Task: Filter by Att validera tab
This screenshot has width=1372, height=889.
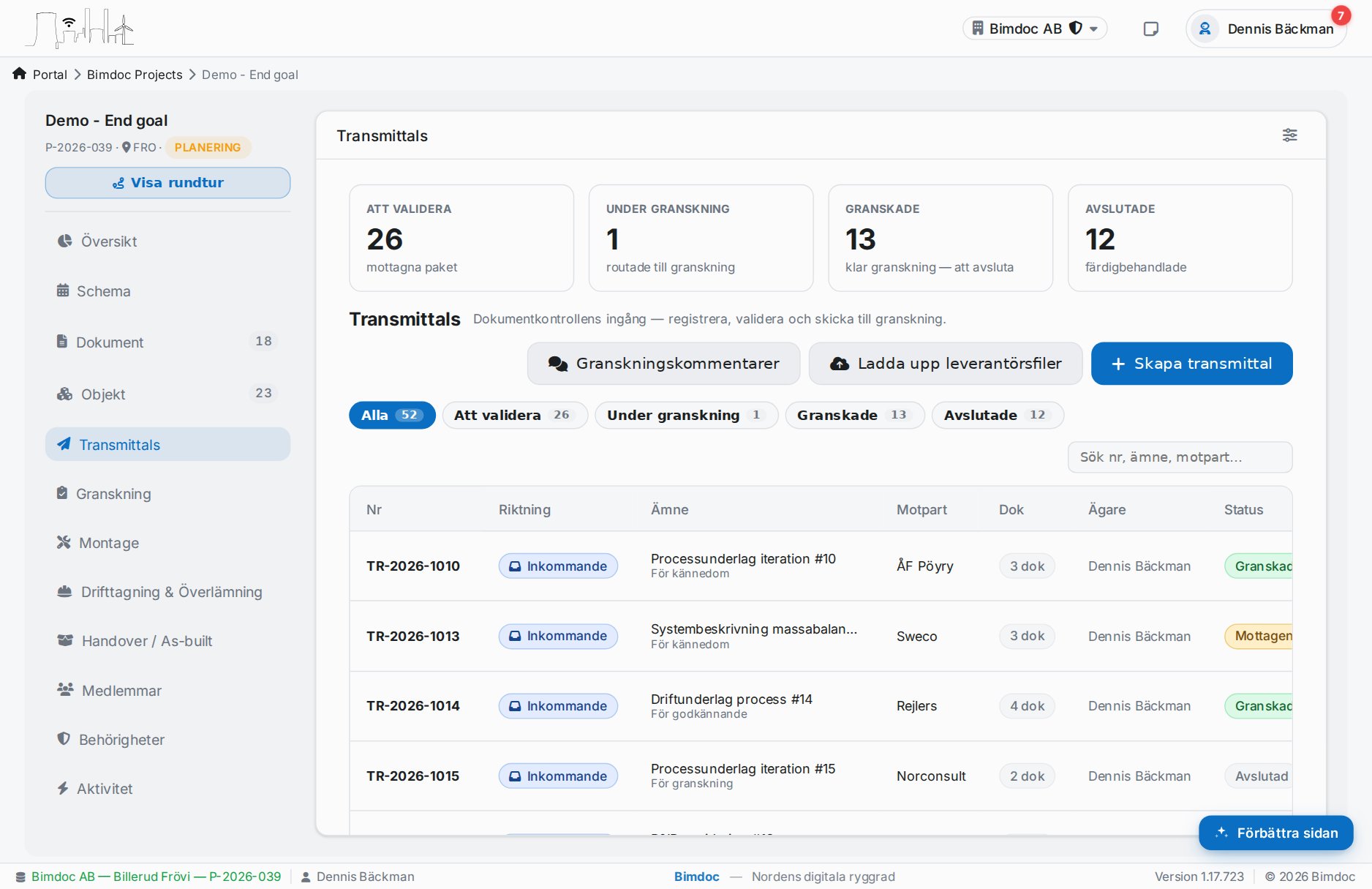Action: [x=515, y=415]
